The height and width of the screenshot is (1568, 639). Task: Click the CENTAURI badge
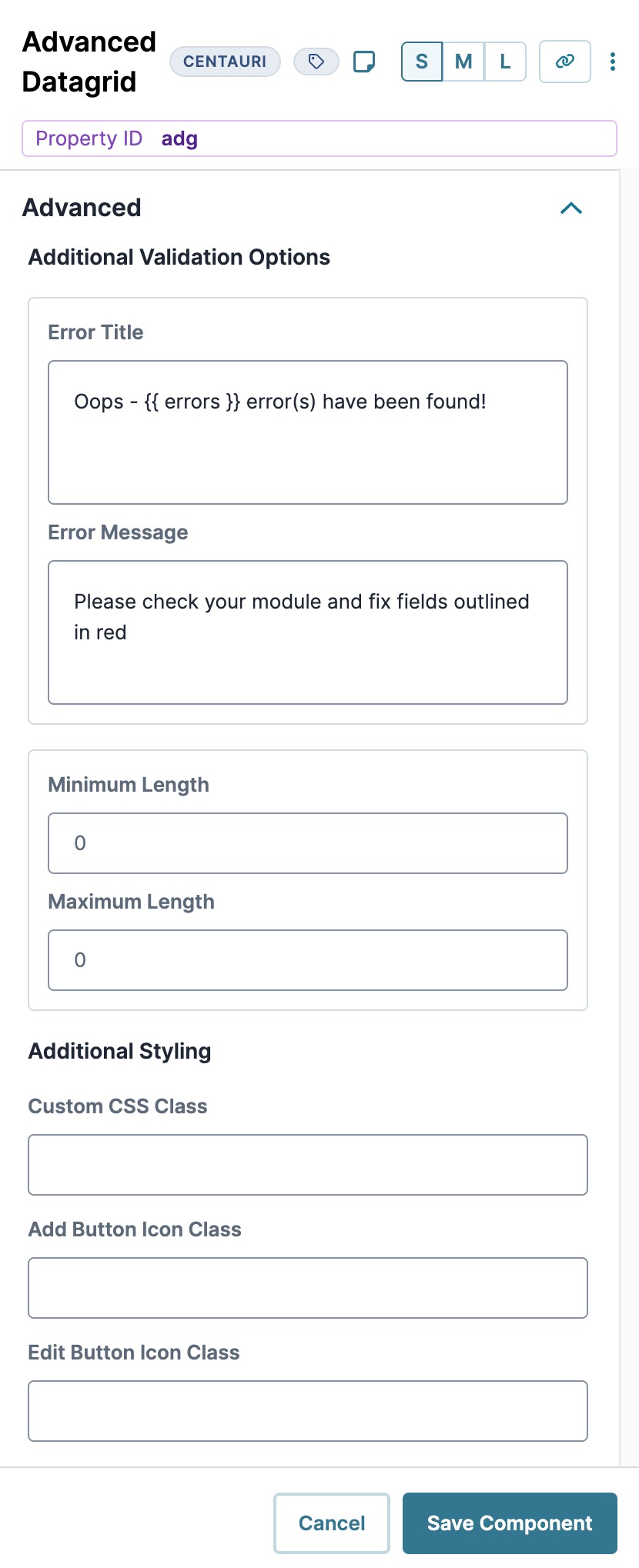coord(225,62)
